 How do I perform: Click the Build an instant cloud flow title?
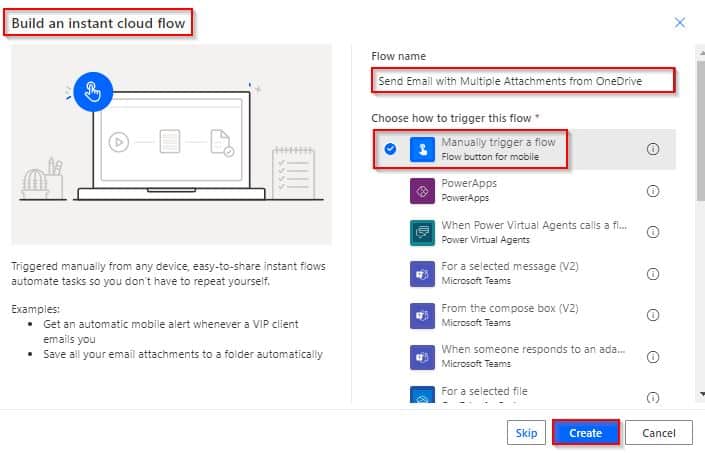click(x=98, y=23)
